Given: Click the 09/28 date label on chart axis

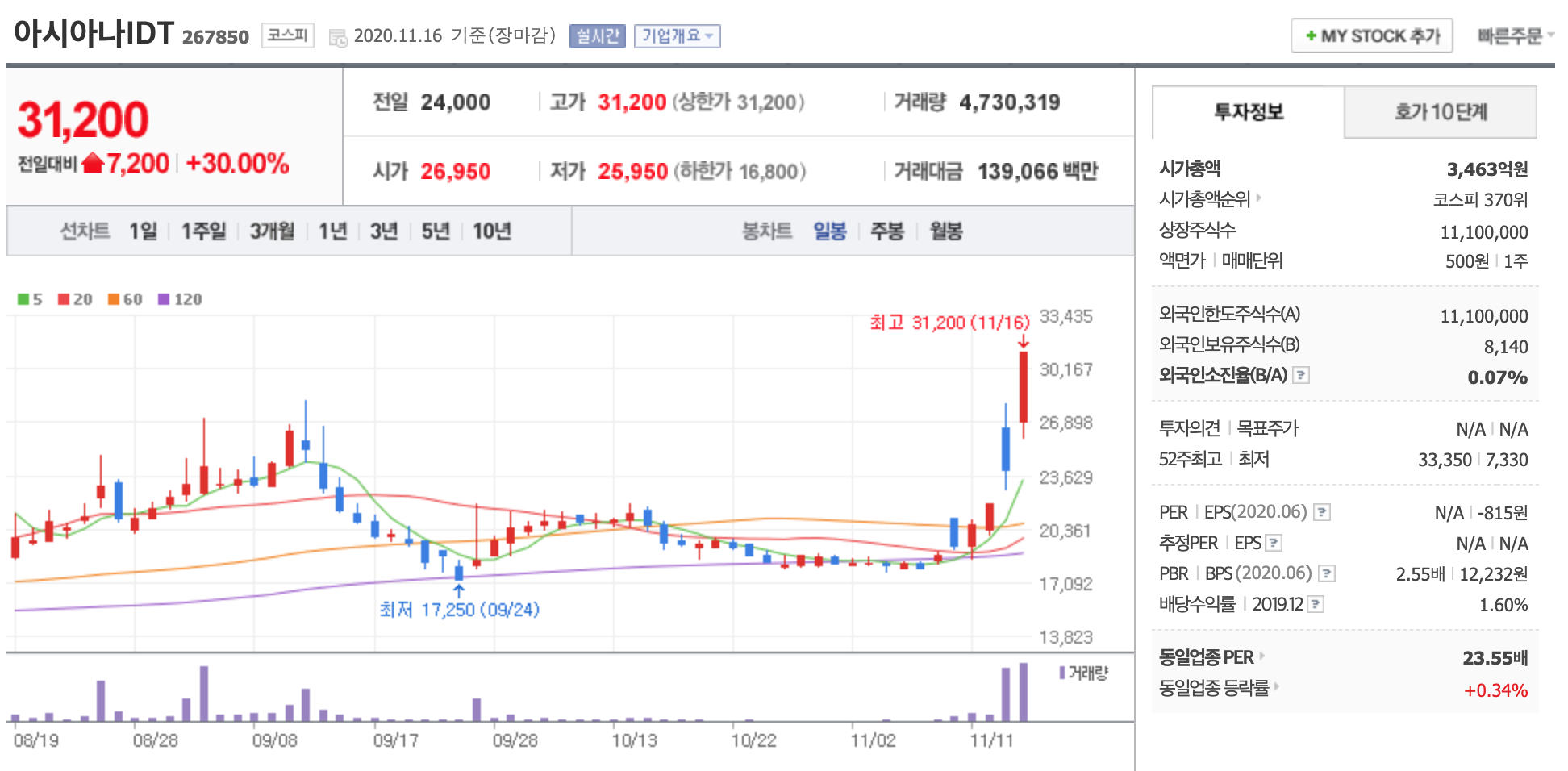Looking at the screenshot, I should (x=515, y=740).
